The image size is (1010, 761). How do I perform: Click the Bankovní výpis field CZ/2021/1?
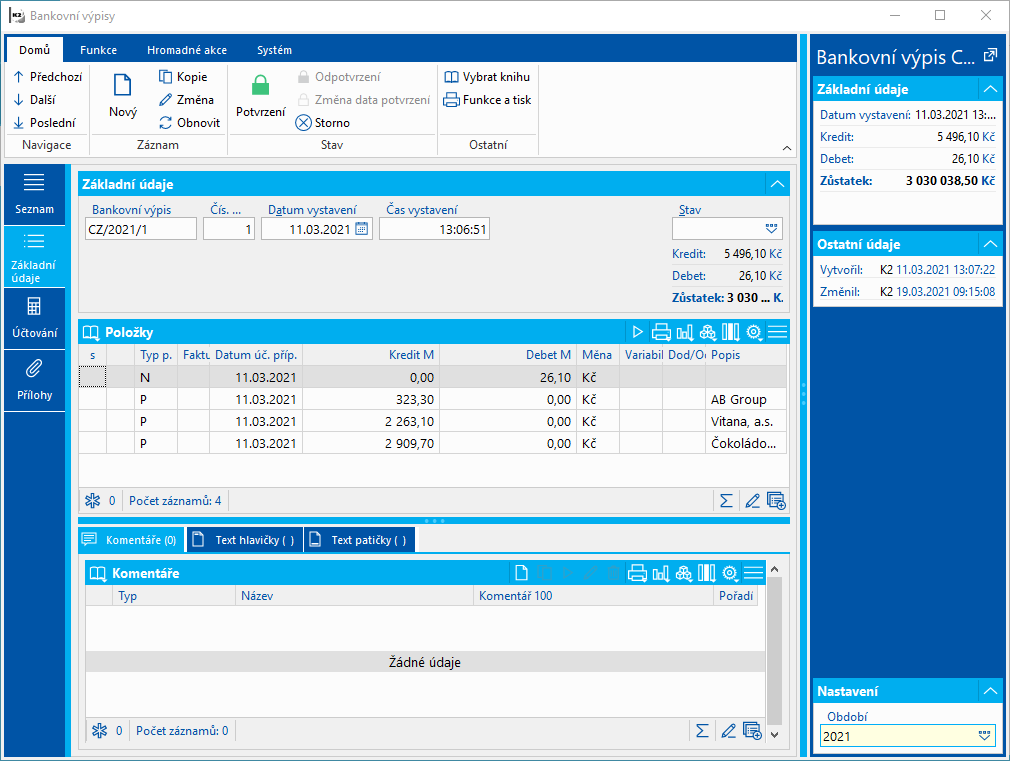coord(140,229)
